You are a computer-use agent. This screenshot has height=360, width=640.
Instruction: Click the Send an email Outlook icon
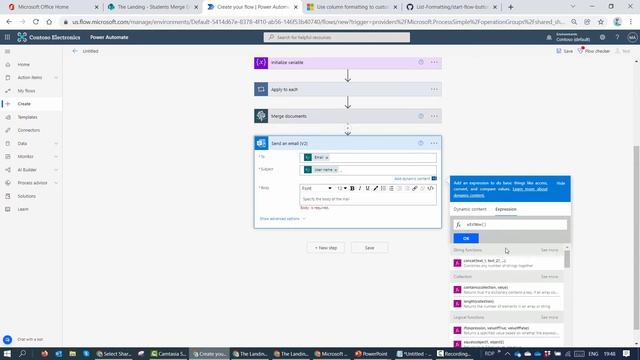261,143
